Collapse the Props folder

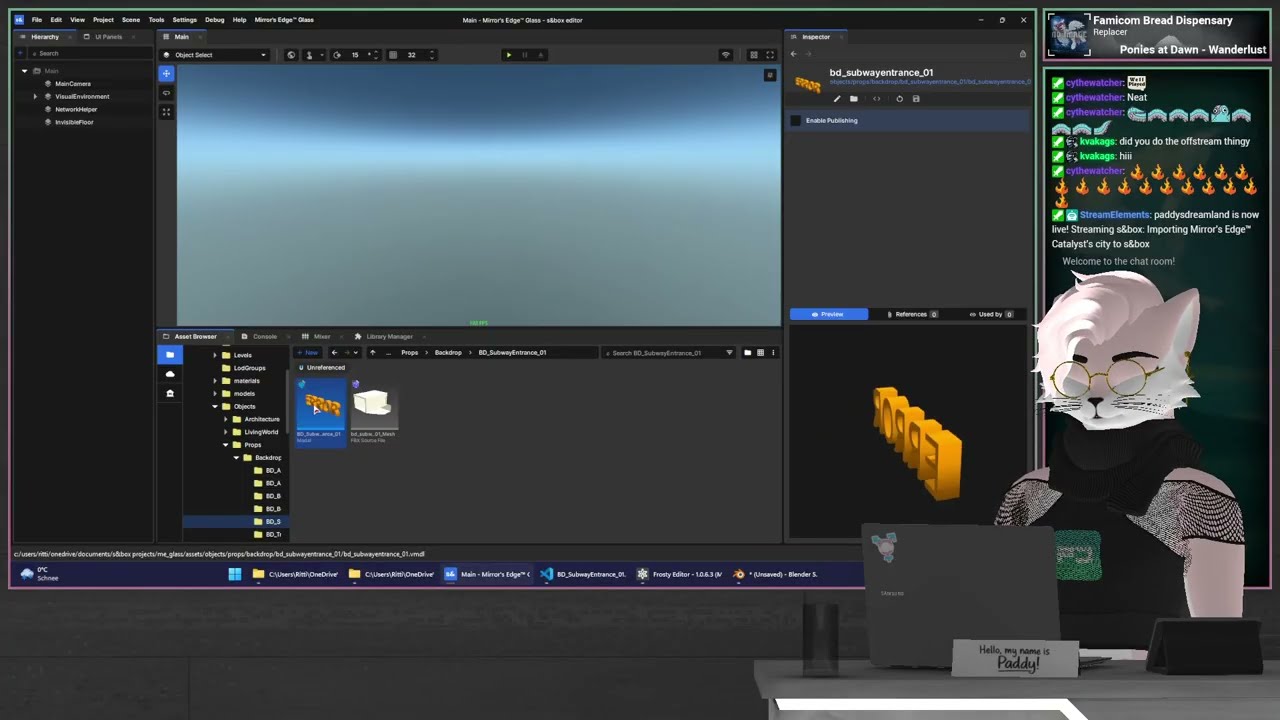pyautogui.click(x=225, y=445)
